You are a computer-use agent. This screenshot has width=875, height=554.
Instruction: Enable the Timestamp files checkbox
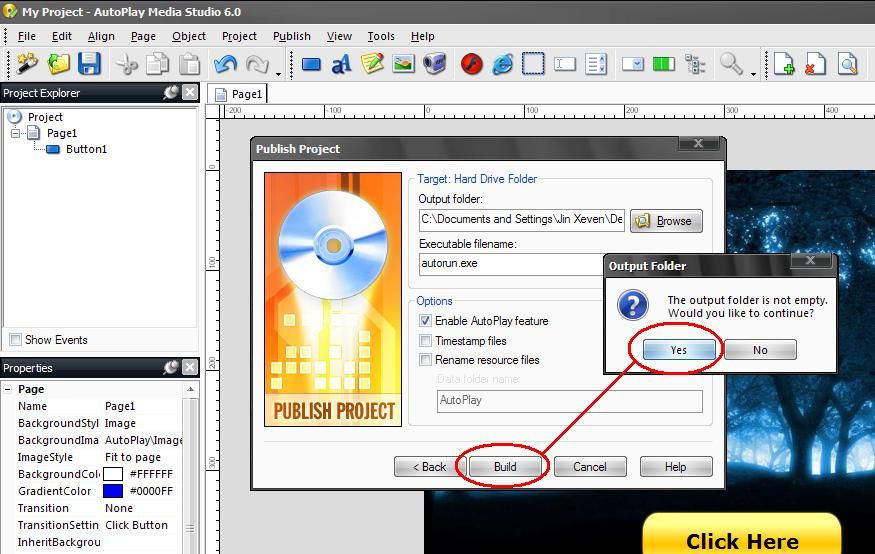point(426,341)
